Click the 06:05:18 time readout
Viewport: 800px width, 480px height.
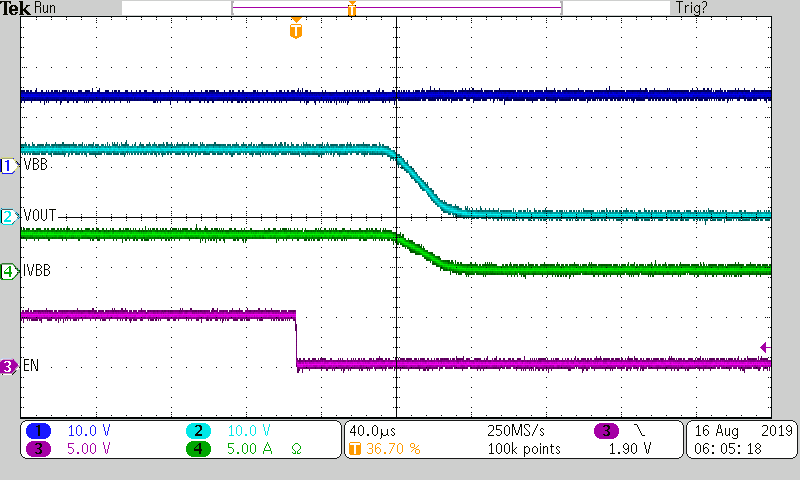(728, 449)
